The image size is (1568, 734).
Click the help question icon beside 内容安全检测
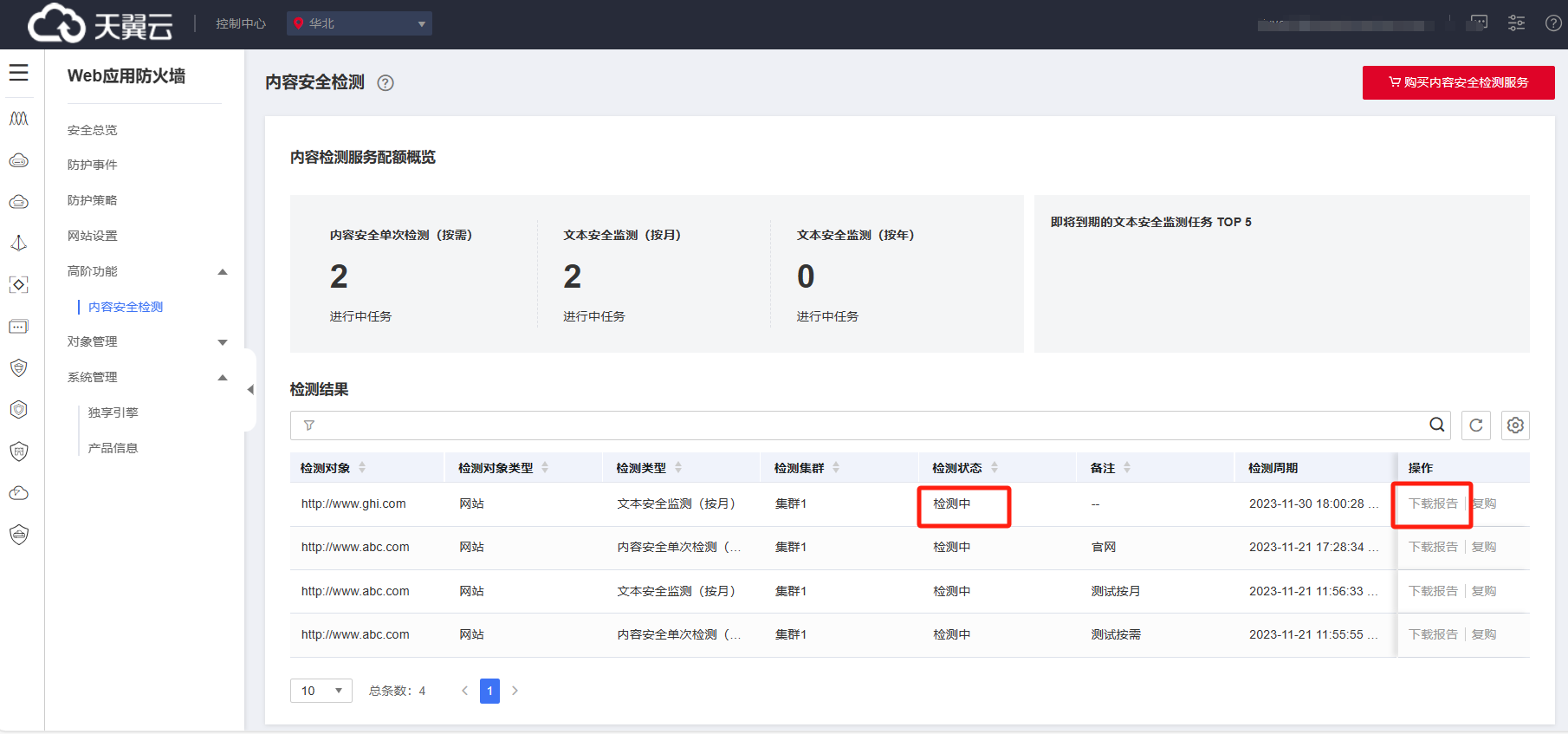coord(386,83)
